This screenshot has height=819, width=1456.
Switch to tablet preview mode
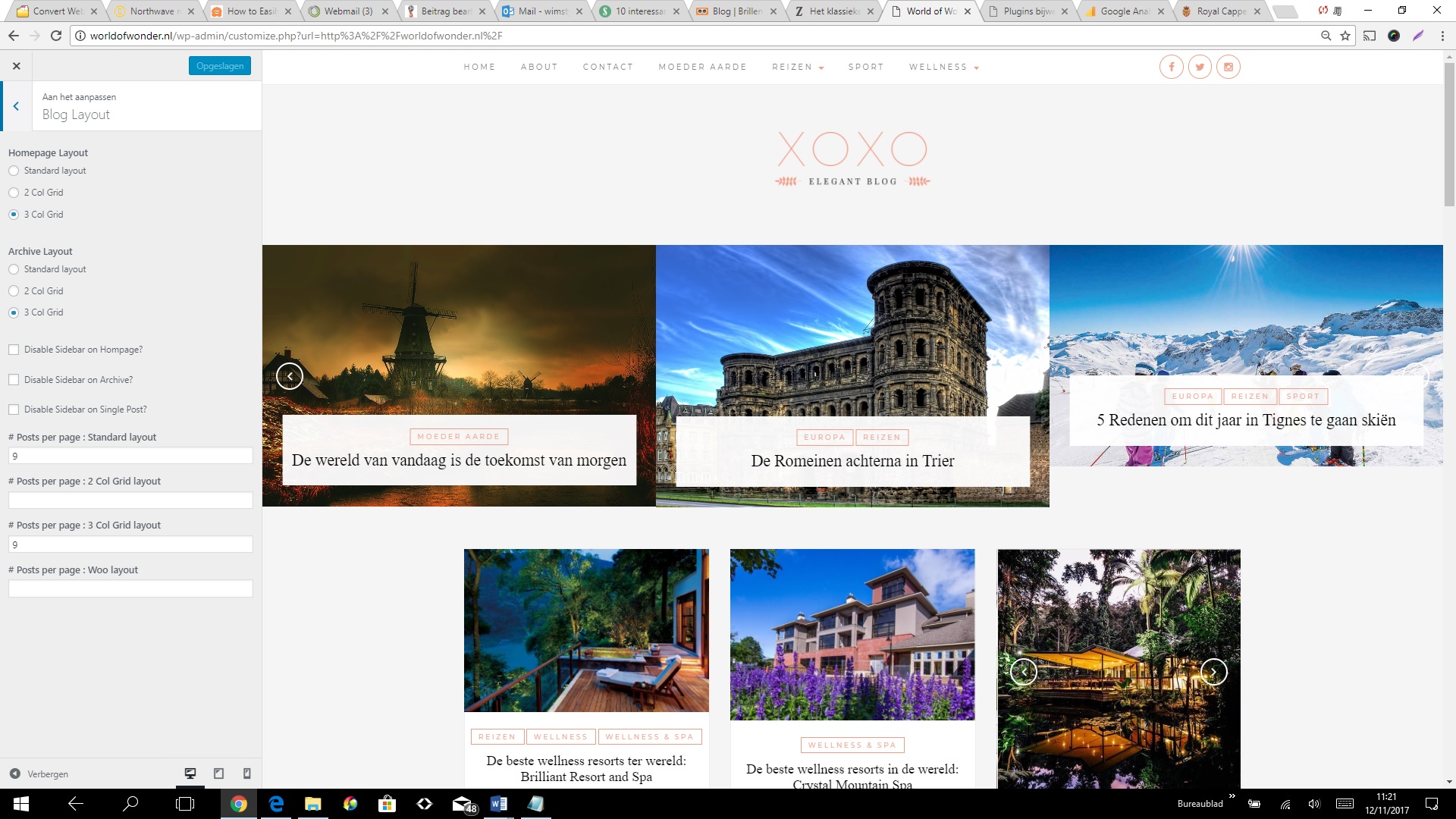pyautogui.click(x=218, y=773)
